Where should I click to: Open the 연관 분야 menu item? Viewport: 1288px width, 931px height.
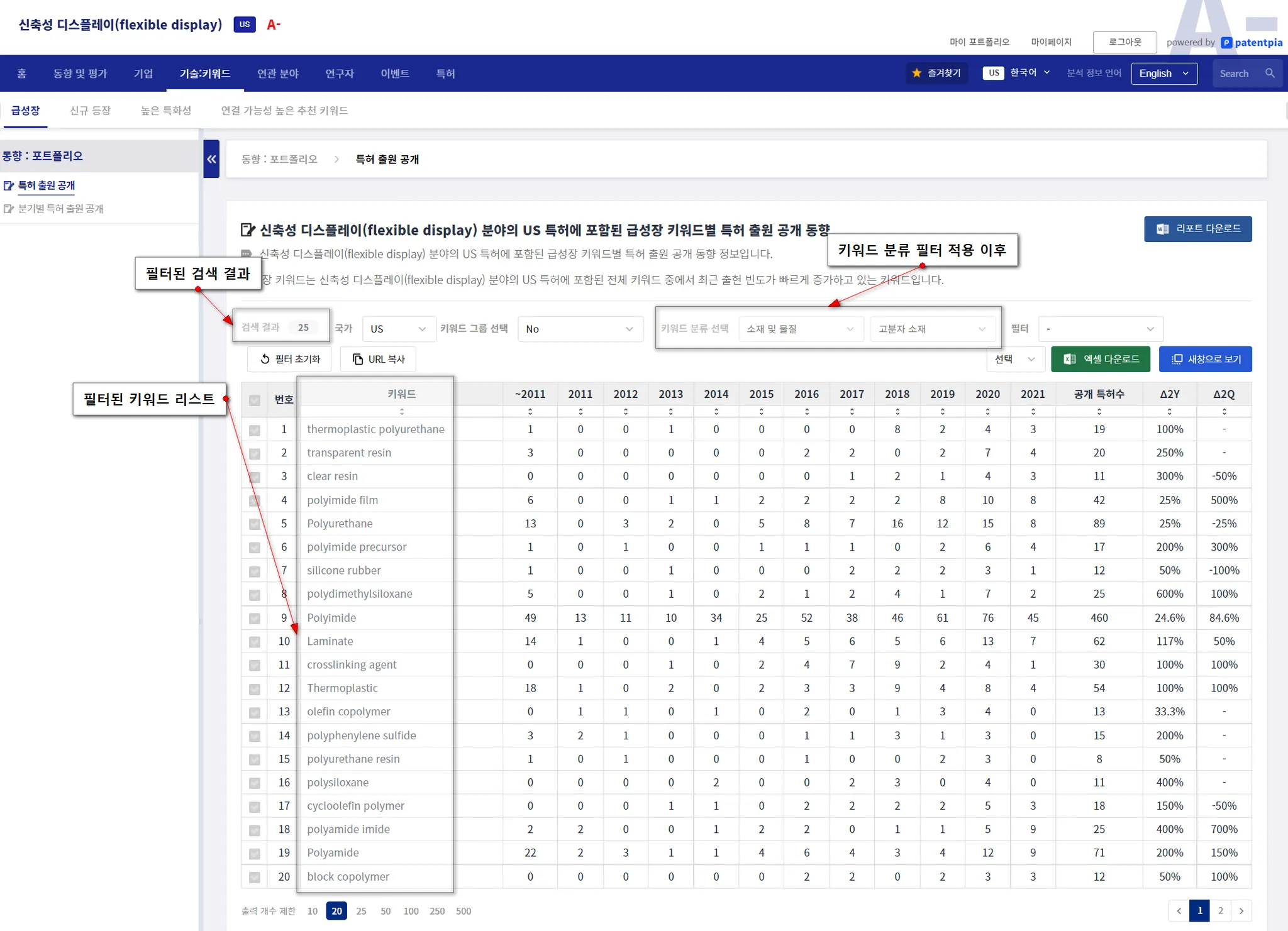click(x=277, y=74)
